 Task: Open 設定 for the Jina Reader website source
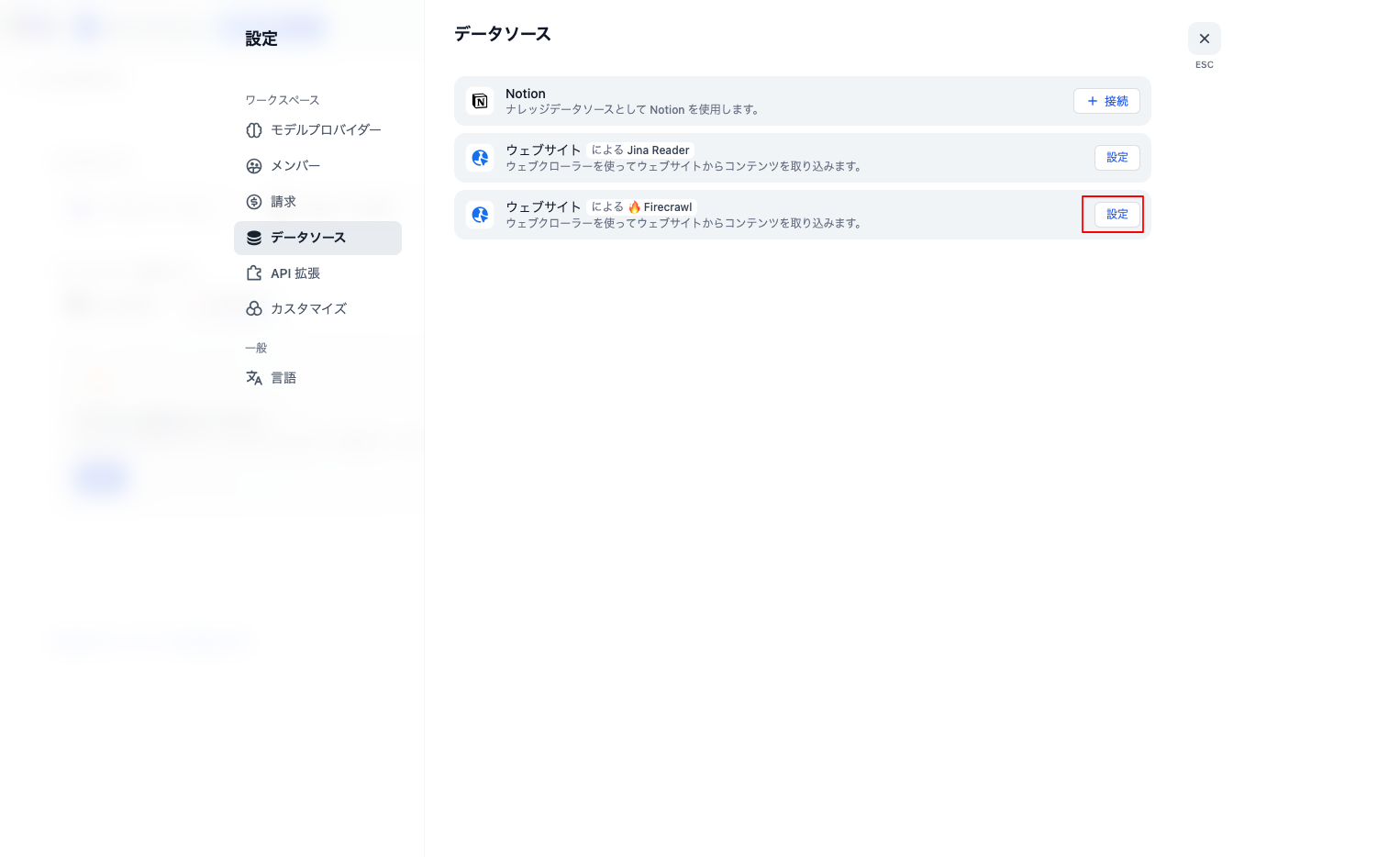click(x=1117, y=158)
